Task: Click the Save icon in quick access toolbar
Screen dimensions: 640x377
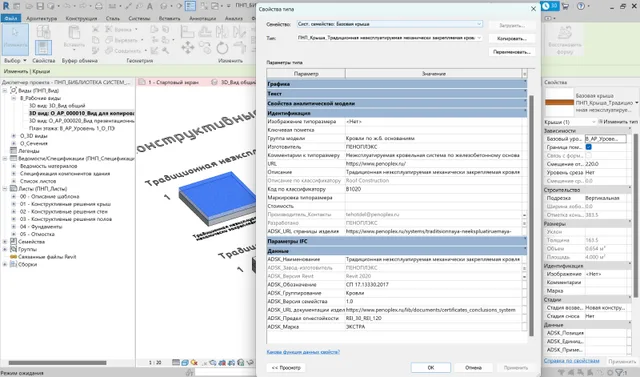Action: point(40,6)
